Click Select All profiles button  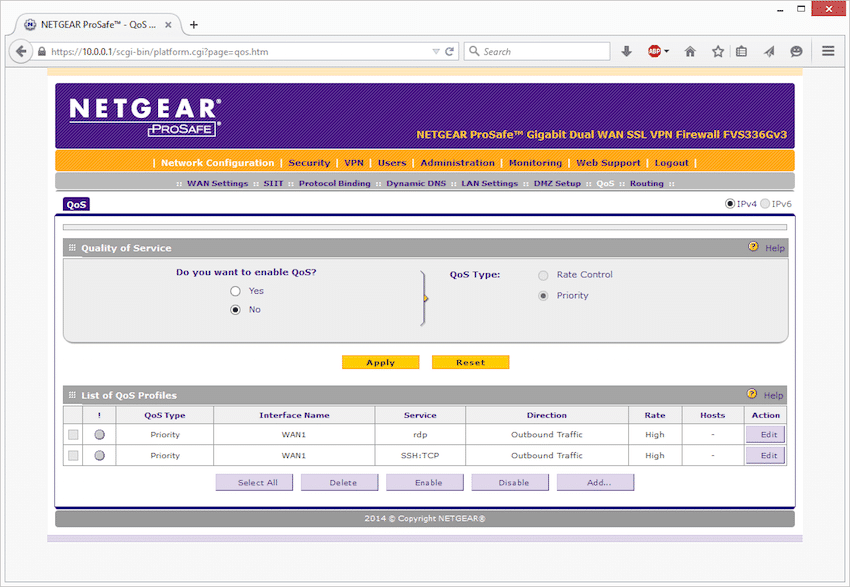click(254, 482)
